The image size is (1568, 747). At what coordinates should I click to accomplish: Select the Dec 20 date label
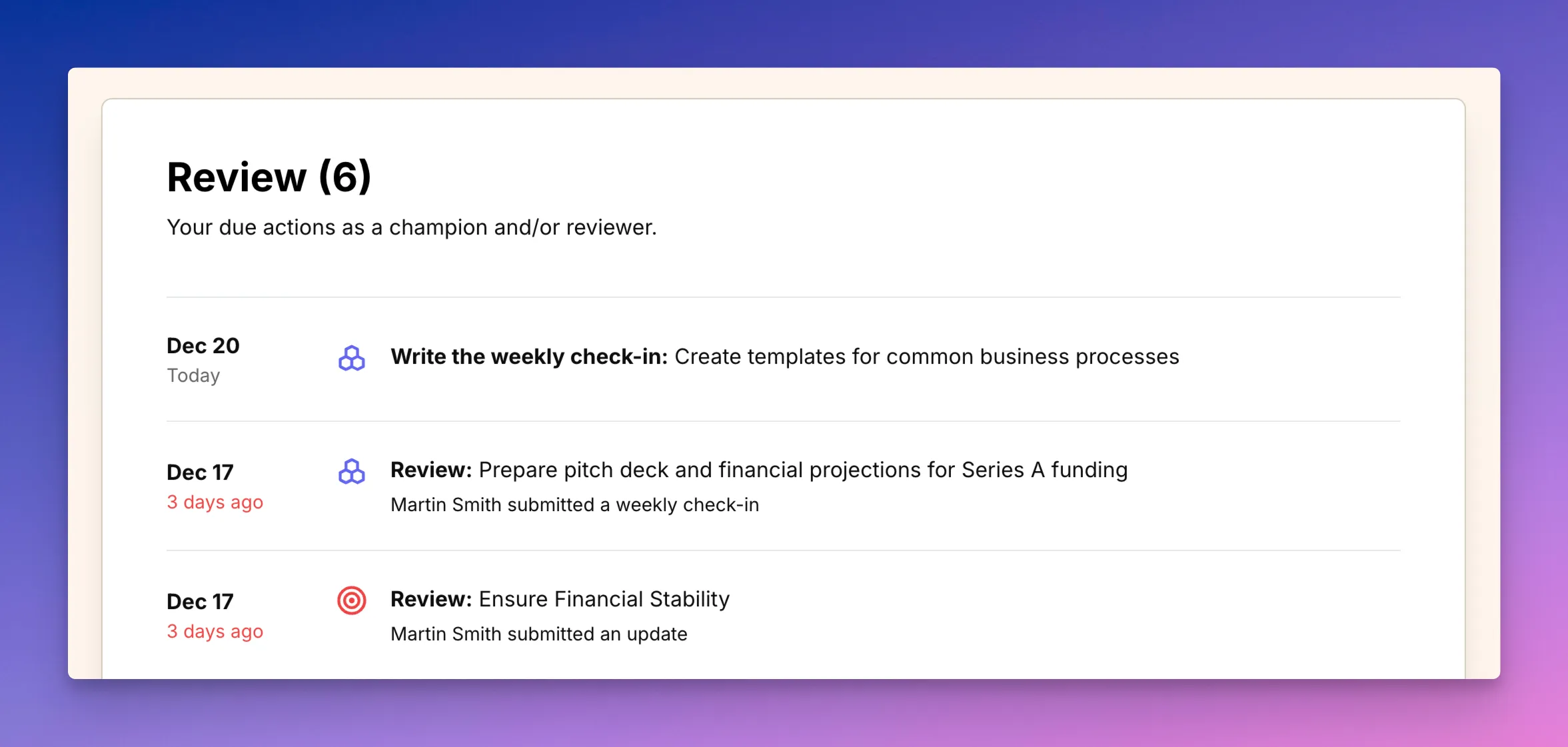(x=203, y=346)
